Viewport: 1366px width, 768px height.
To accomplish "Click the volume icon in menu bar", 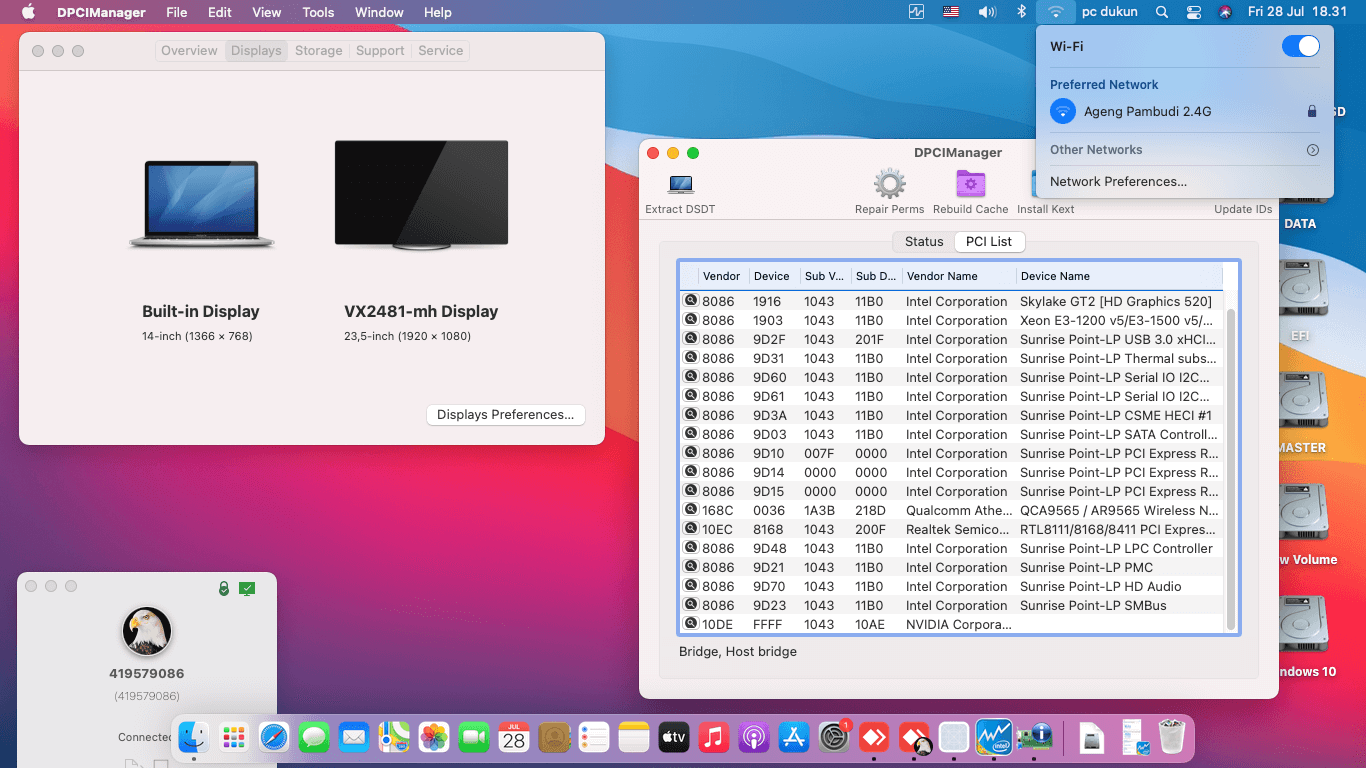I will [x=987, y=12].
